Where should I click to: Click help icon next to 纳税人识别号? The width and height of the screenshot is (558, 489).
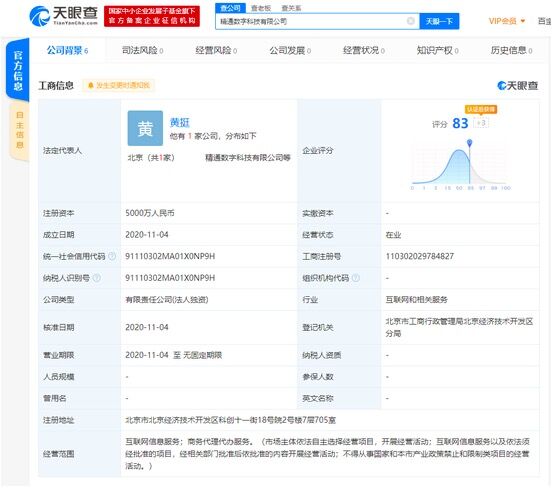point(96,278)
